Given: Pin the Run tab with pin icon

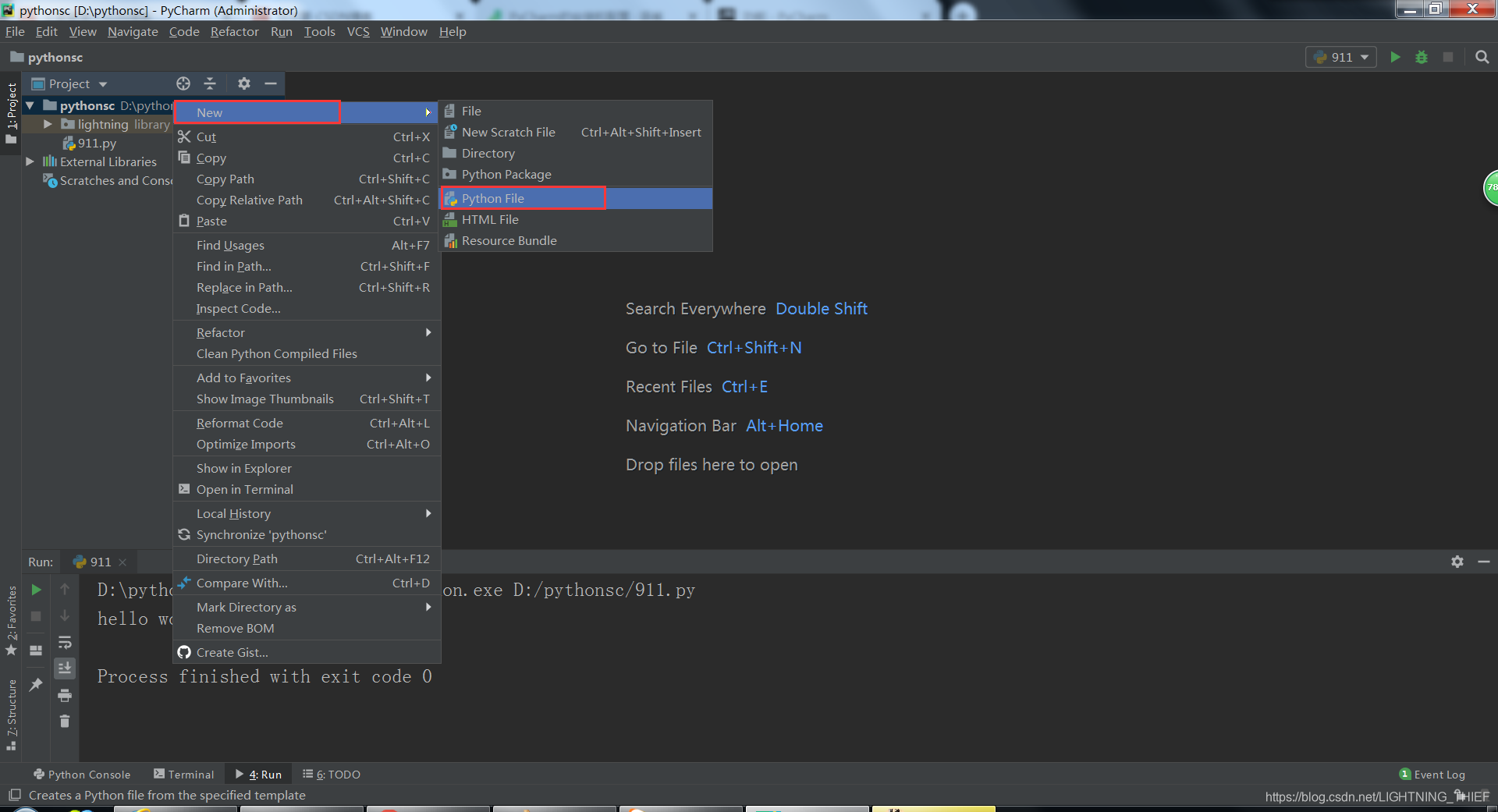Looking at the screenshot, I should pos(36,685).
